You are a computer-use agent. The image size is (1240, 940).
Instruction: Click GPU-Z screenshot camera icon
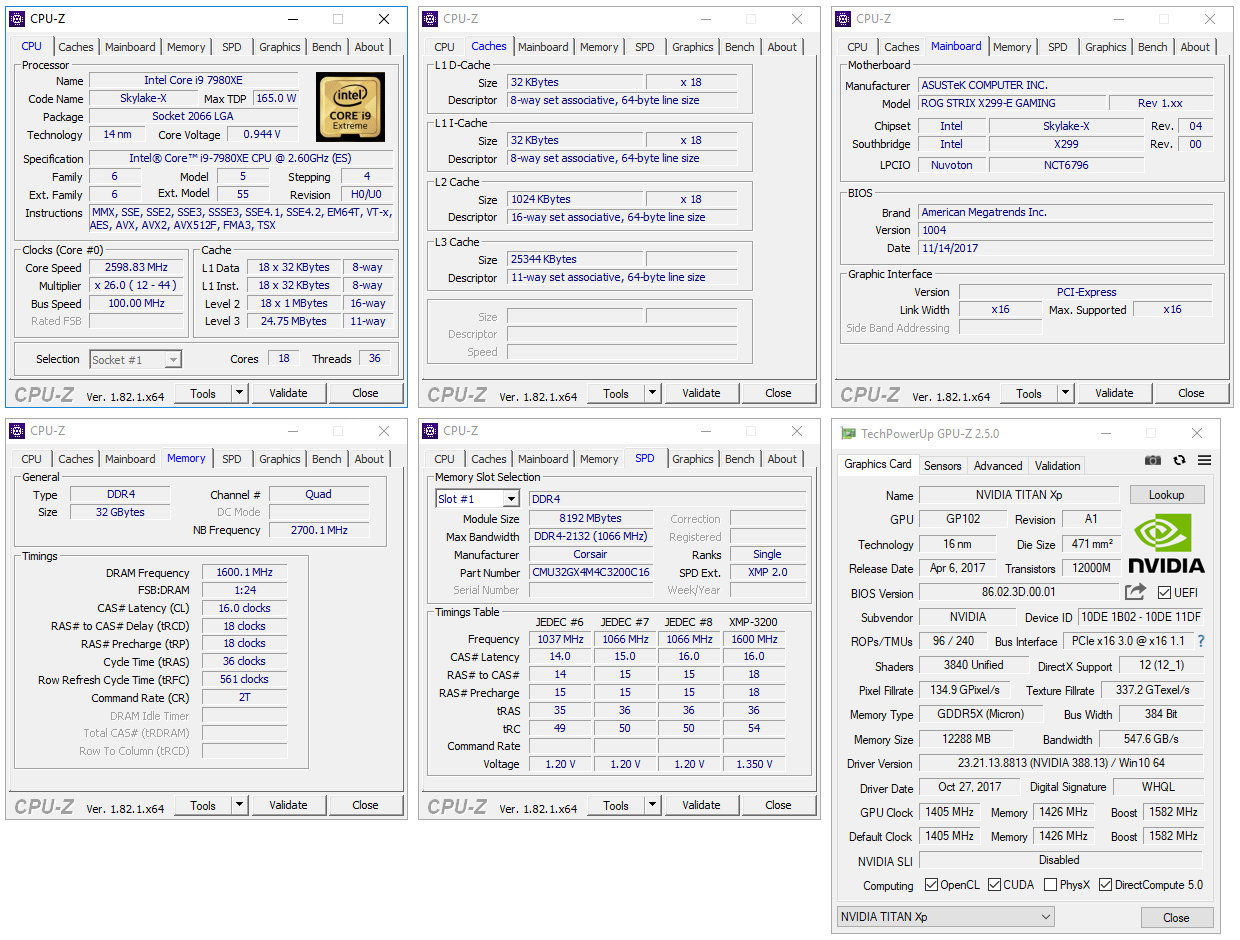(1153, 460)
